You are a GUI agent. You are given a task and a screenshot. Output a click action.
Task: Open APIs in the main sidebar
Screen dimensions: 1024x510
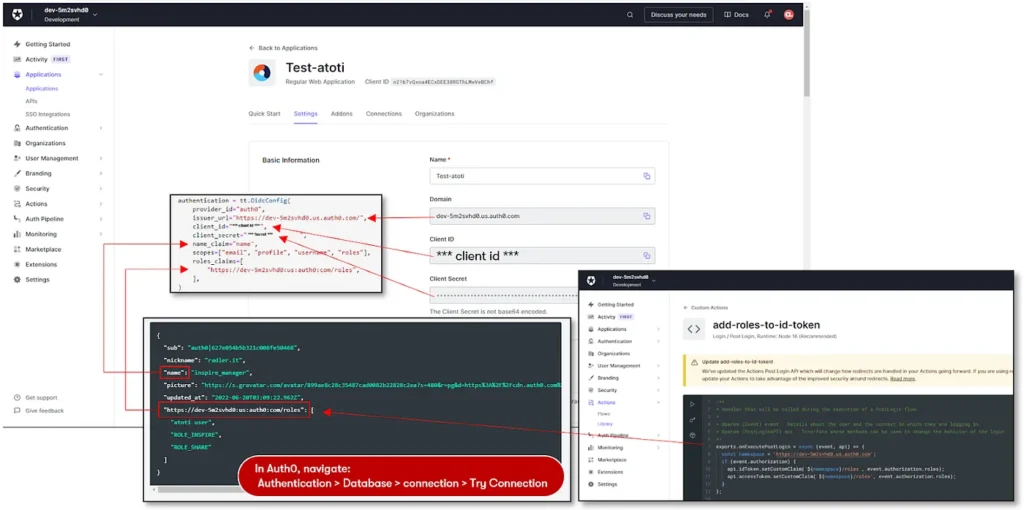pos(31,101)
